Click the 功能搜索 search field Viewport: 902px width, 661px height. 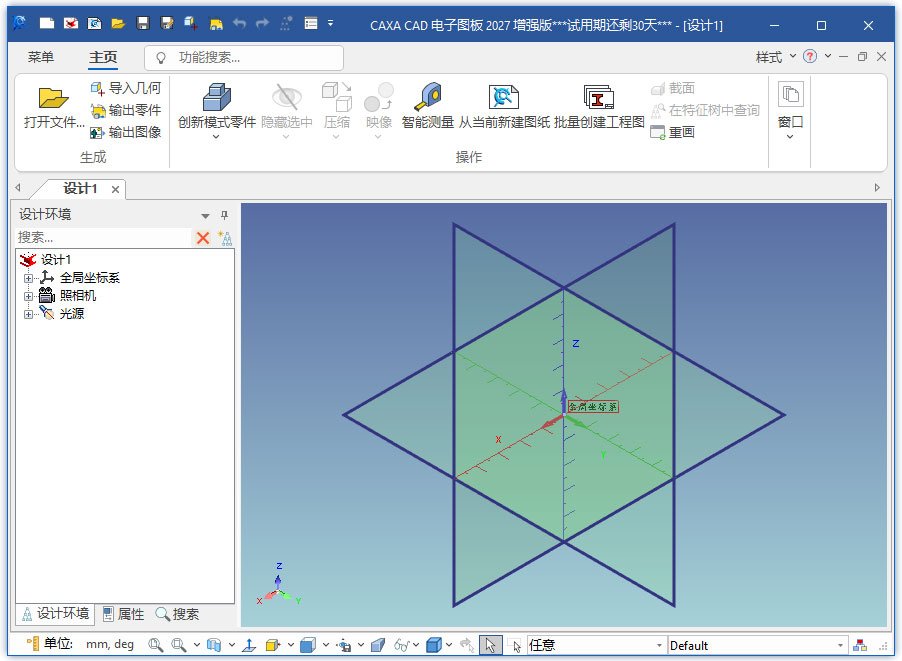tap(244, 58)
